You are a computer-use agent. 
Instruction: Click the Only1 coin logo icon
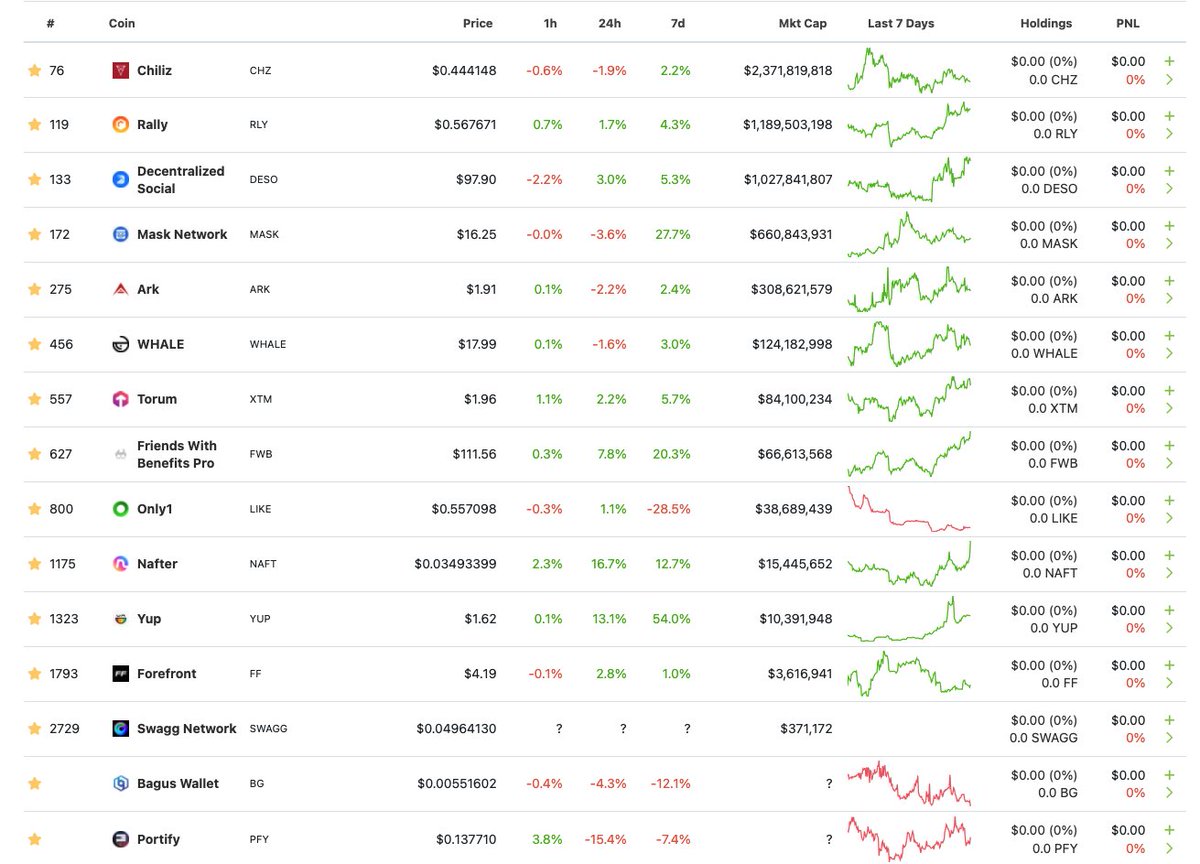point(120,509)
